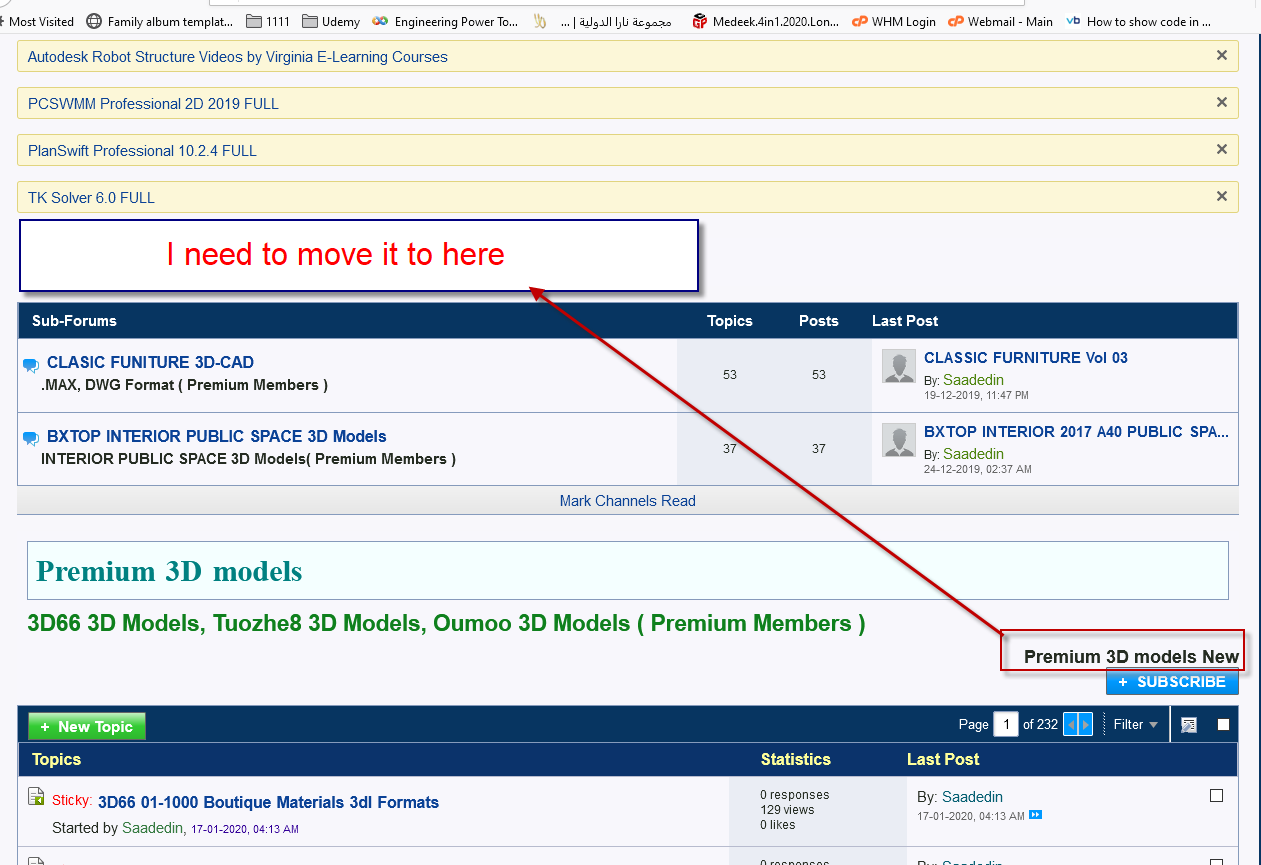Open the Engineering Power Tools bookmark

[446, 21]
